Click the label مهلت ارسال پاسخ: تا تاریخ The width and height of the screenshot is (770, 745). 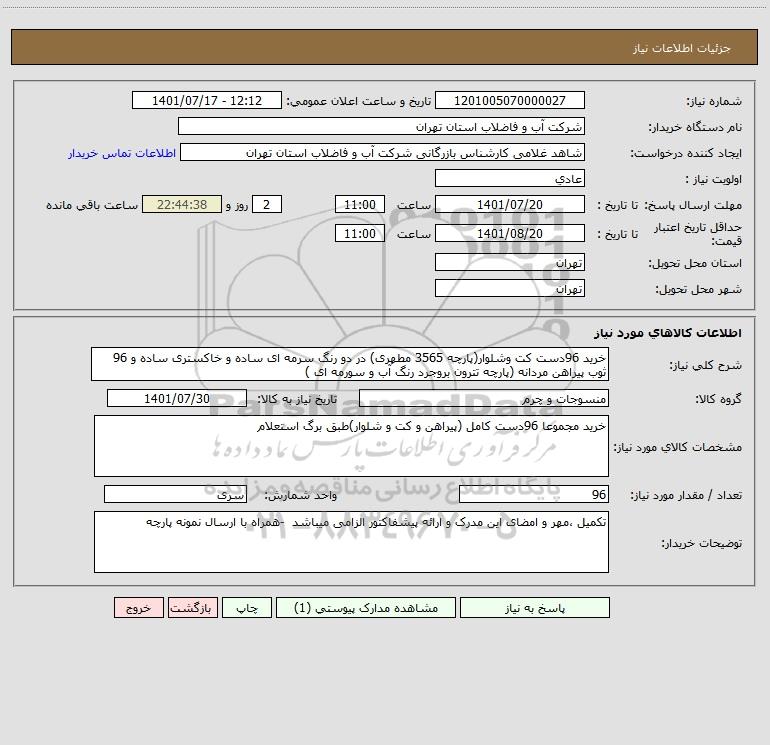670,205
